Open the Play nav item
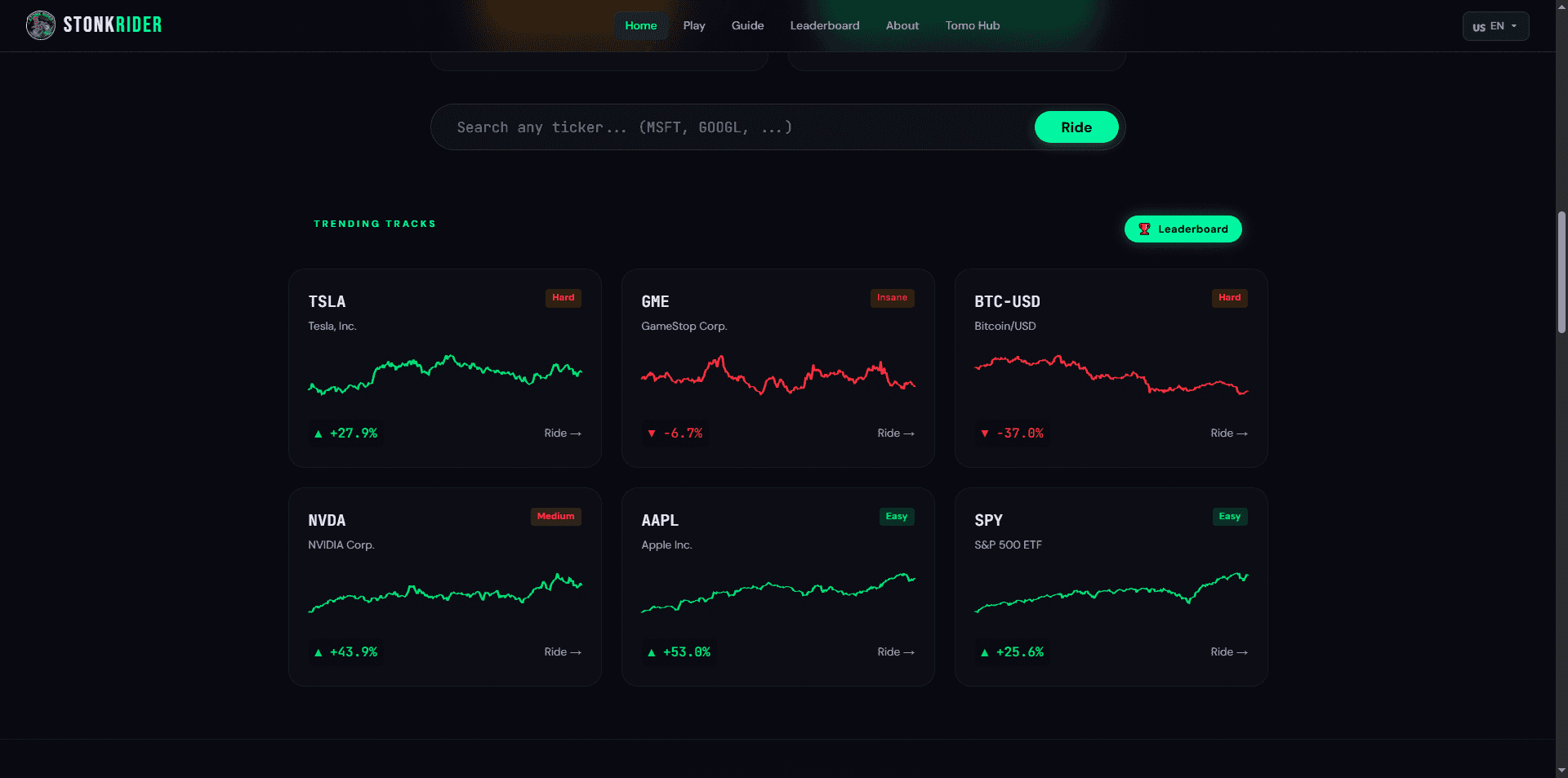The width and height of the screenshot is (1568, 778). pyautogui.click(x=694, y=25)
